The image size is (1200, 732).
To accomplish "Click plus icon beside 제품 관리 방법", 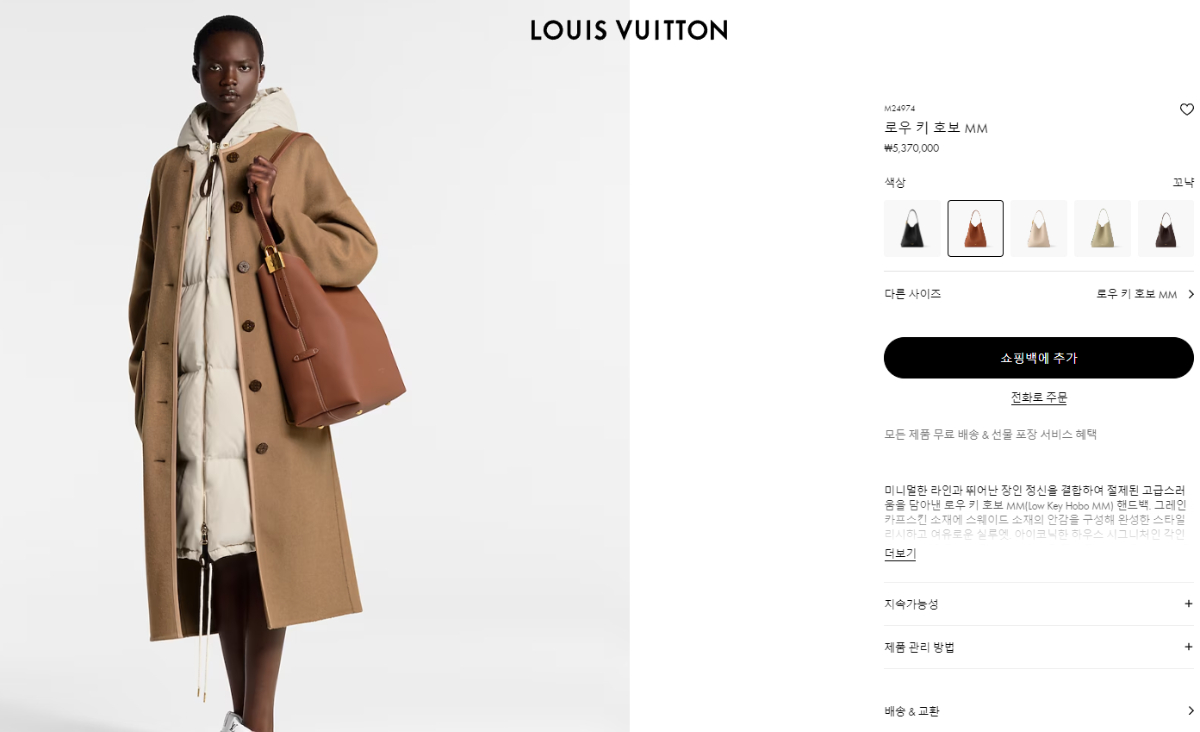I will [1188, 647].
